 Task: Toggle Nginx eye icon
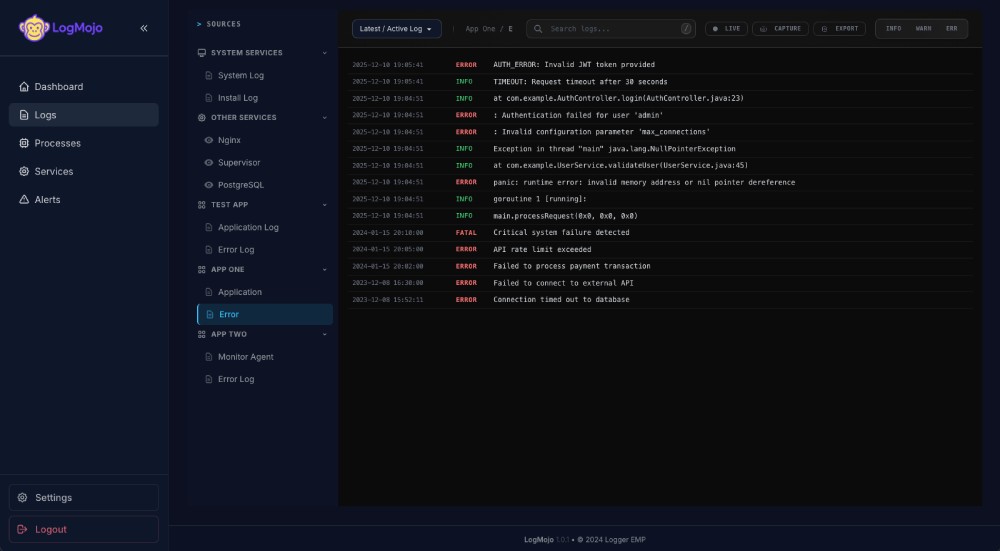coord(209,140)
